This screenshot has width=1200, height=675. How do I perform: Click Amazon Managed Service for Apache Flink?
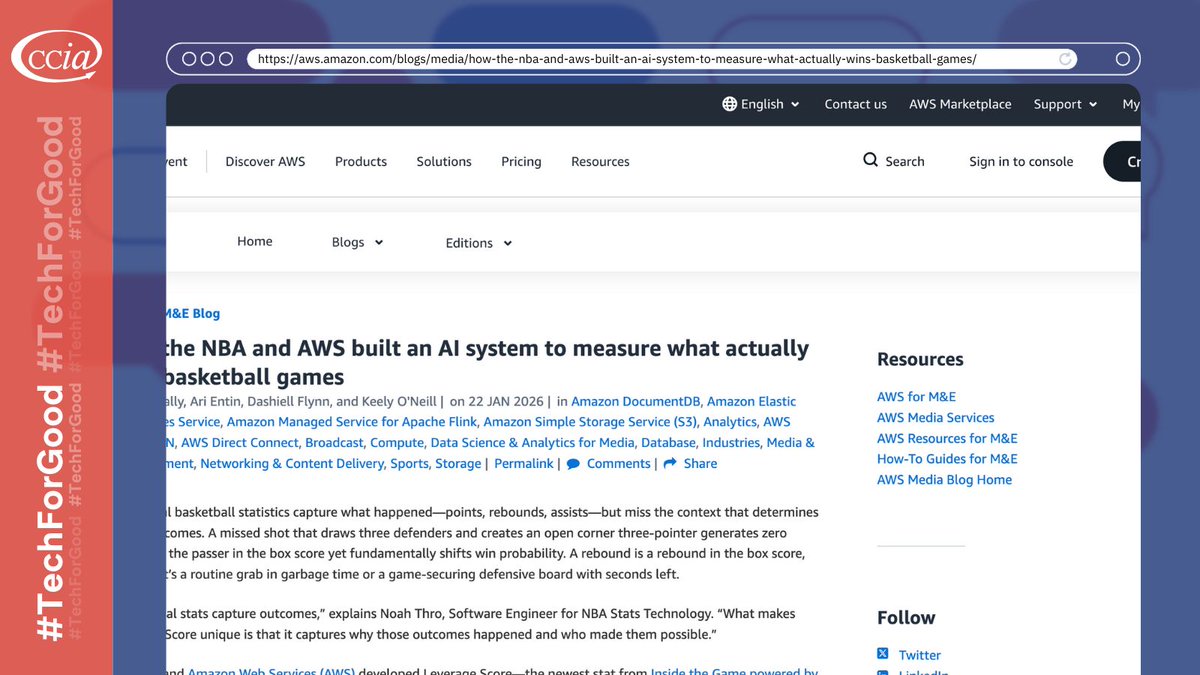[x=353, y=422]
